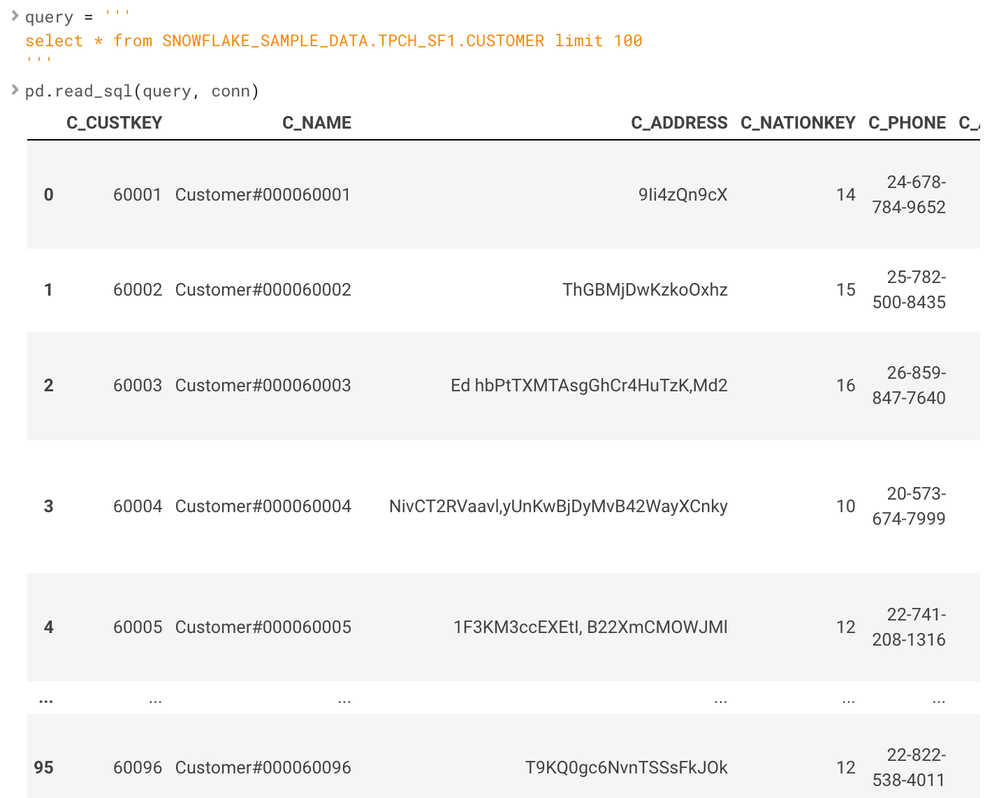Click the C_PHONE column header

coord(906,123)
